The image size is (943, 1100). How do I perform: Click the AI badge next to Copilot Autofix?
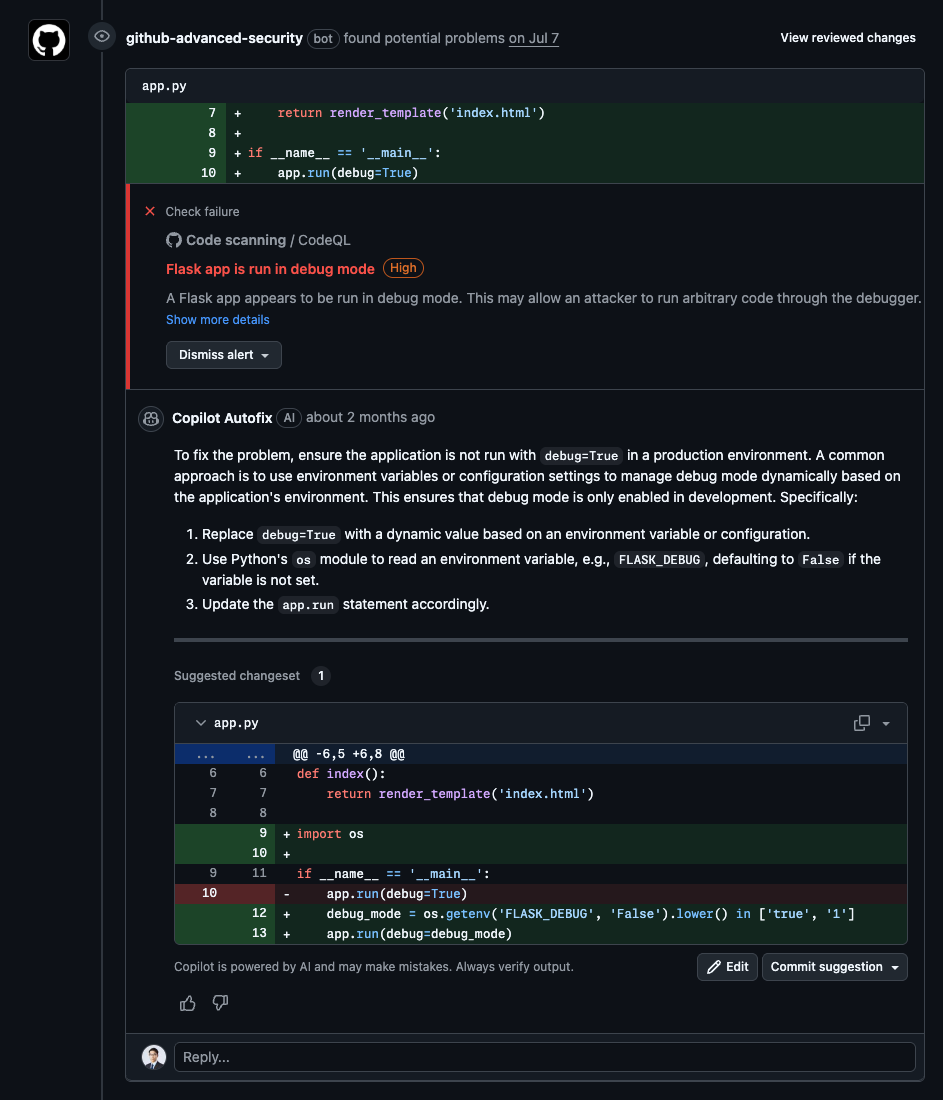[x=289, y=418]
